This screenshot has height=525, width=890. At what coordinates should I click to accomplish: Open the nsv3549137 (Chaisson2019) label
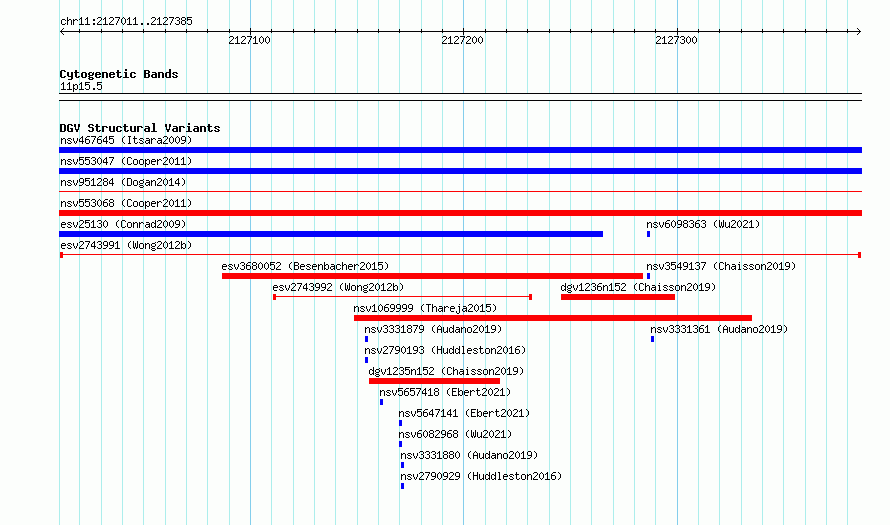pyautogui.click(x=721, y=266)
